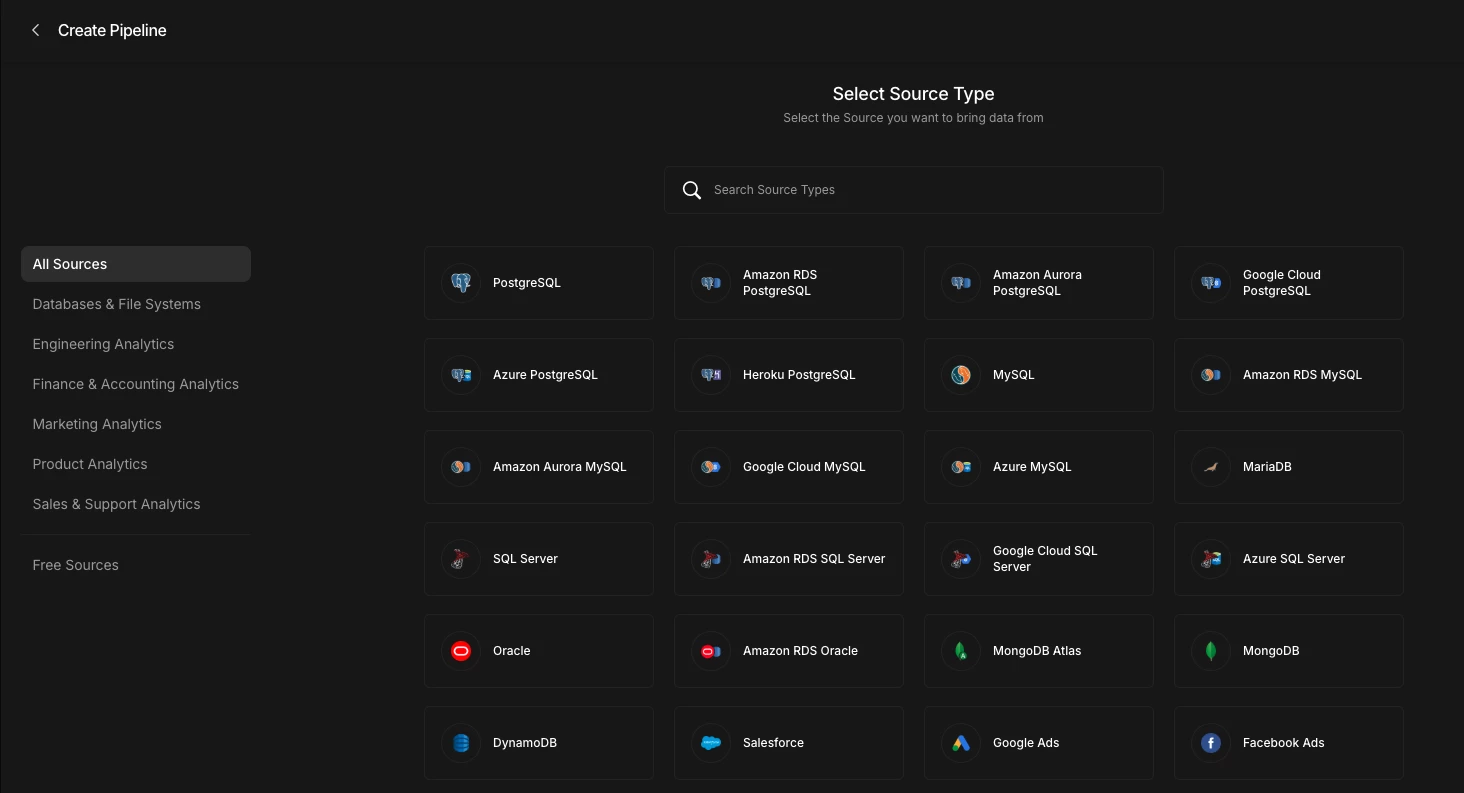Choose the MySQL dolphin icon
This screenshot has height=793, width=1464.
point(961,375)
